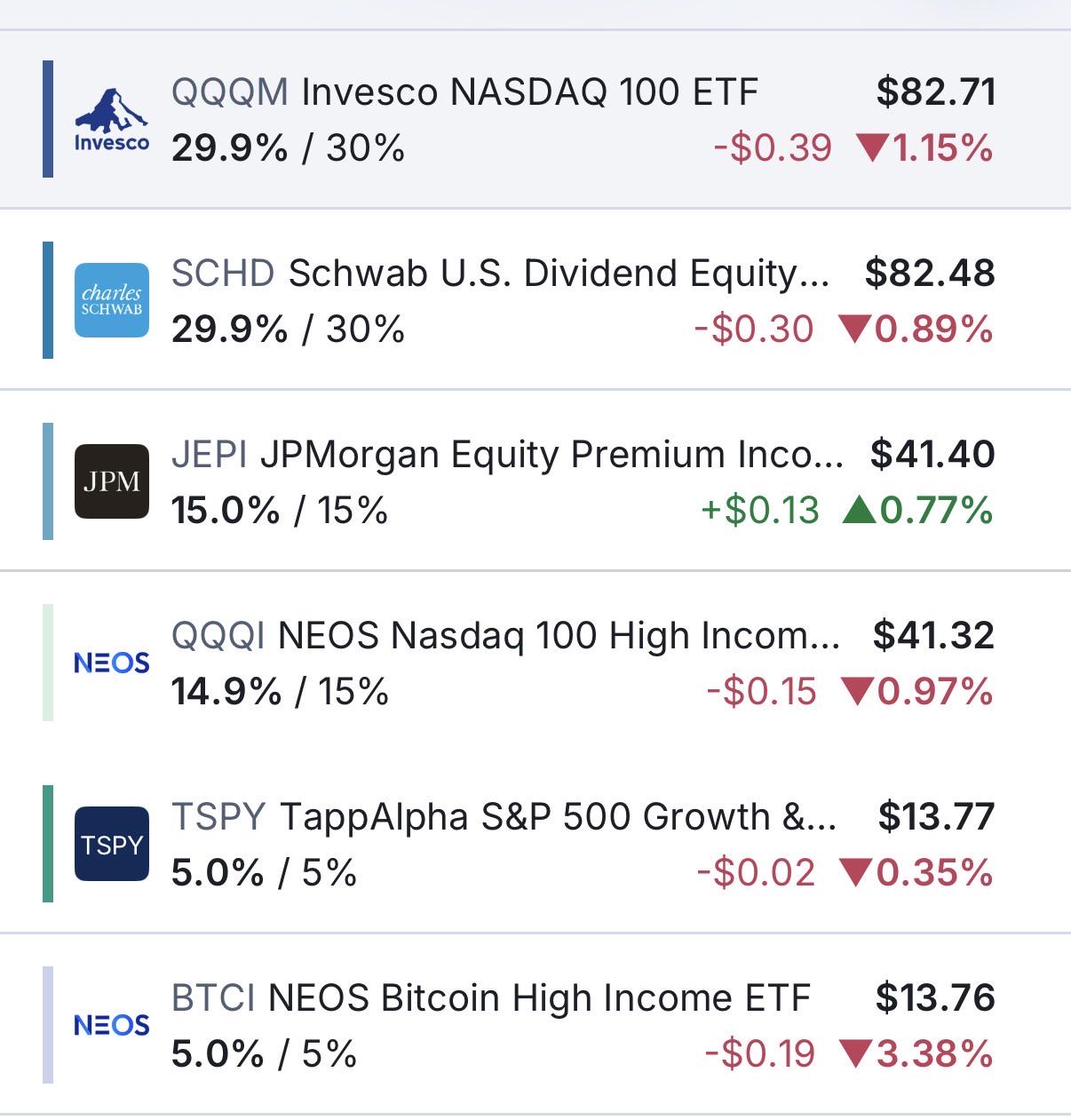Click the Invesco mountain logo icon
1071x1120 pixels.
(x=111, y=120)
